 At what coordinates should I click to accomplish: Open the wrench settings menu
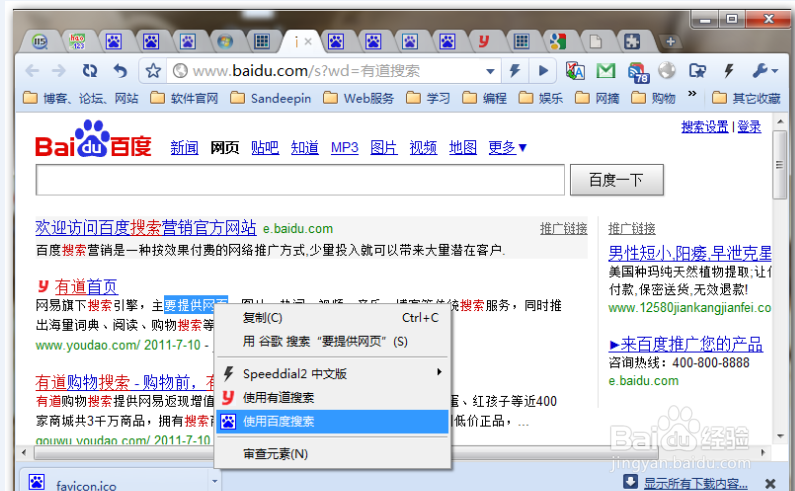(764, 71)
